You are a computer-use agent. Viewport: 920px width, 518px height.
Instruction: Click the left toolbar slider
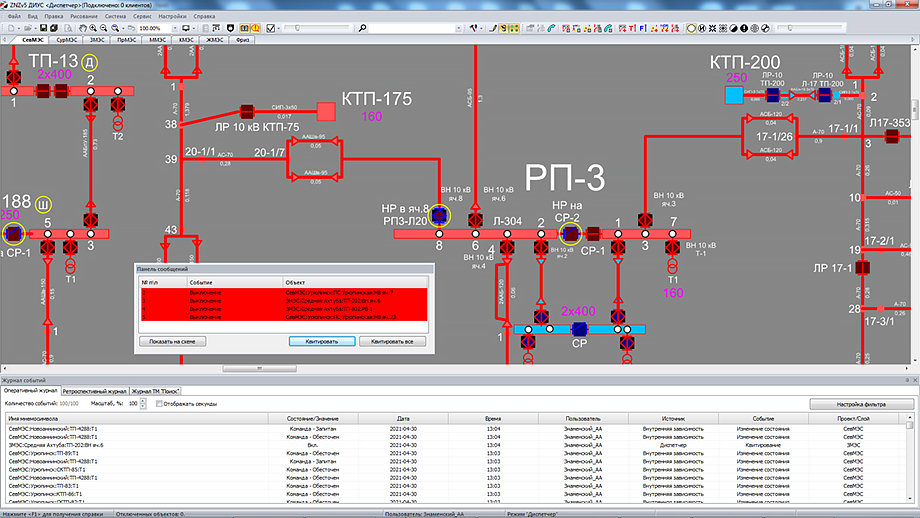point(298,28)
